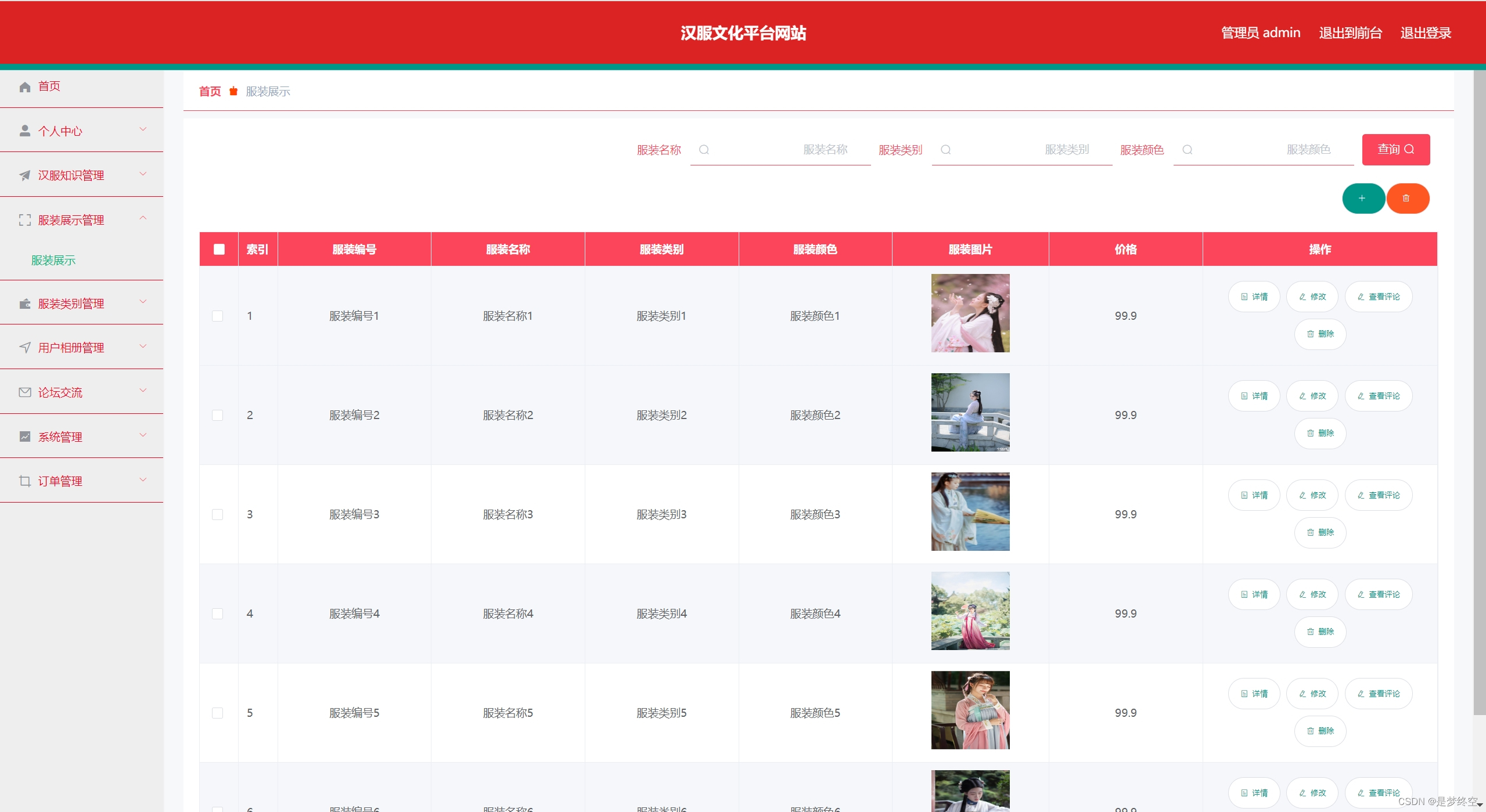Select the 服装展示 submenu item

53,260
